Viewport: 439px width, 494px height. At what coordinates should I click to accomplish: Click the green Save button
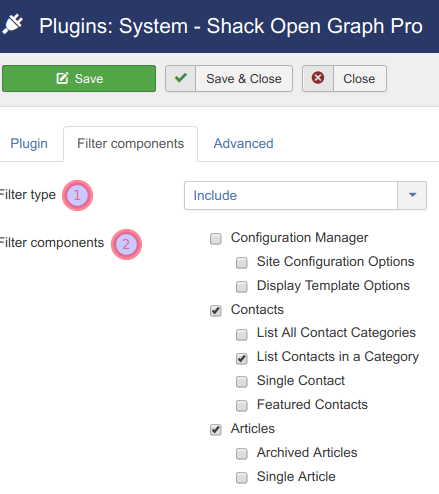click(x=79, y=79)
